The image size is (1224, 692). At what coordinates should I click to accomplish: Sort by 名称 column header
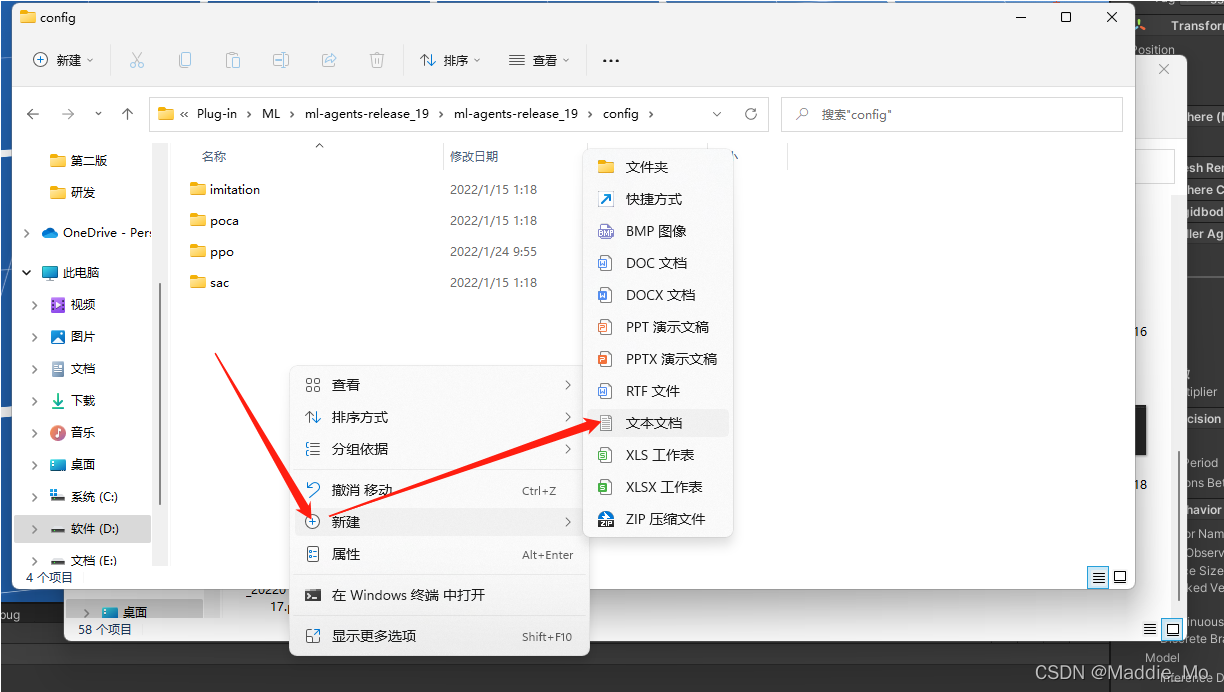coord(214,156)
